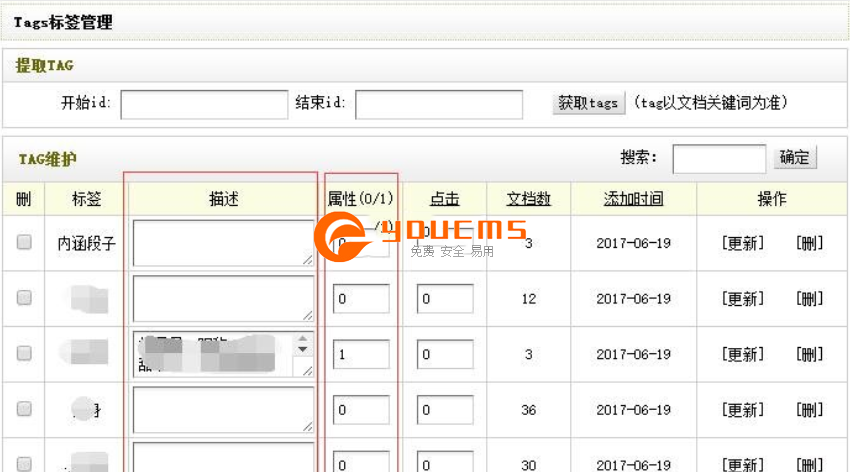Click [更新] for the 内涵段子 tag

pyautogui.click(x=743, y=243)
